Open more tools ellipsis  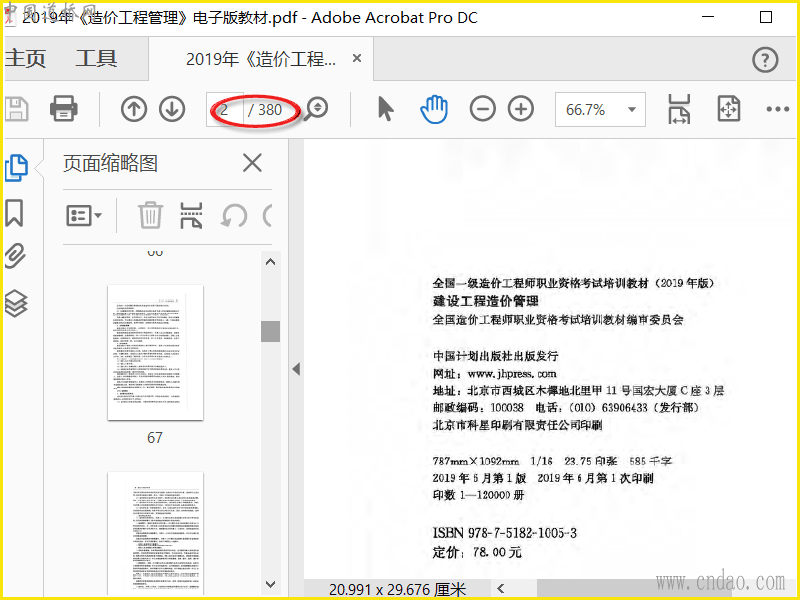pos(778,109)
